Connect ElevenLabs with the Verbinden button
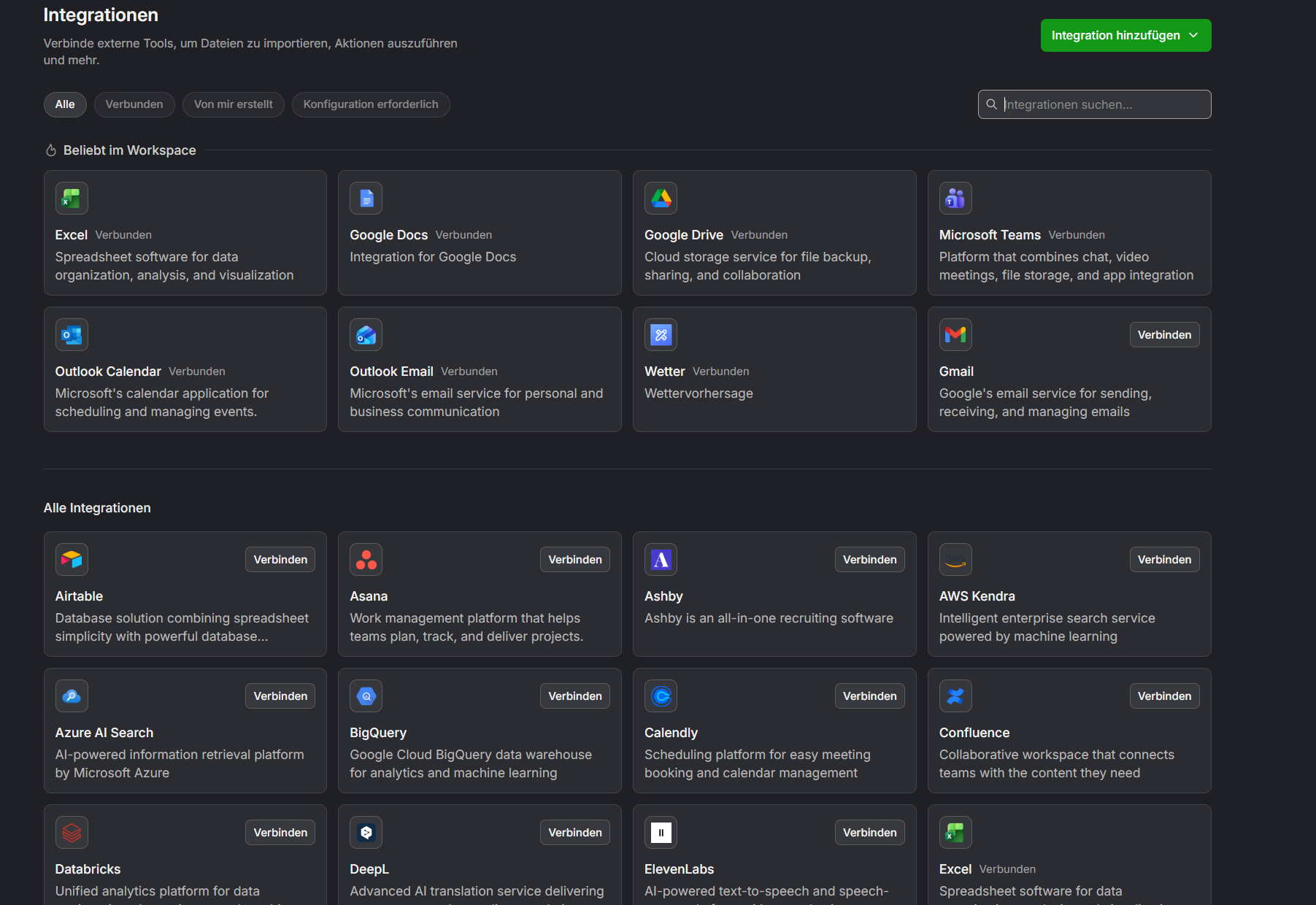 tap(869, 833)
